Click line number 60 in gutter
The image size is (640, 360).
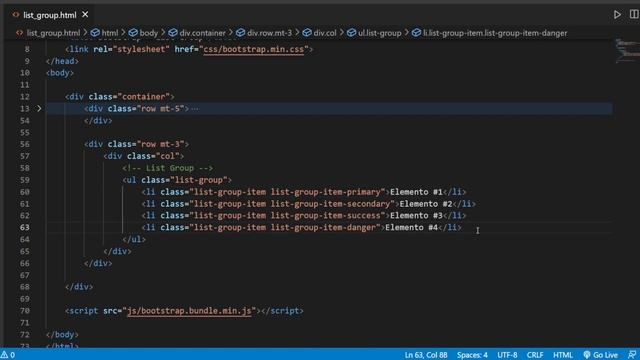tap(24, 192)
